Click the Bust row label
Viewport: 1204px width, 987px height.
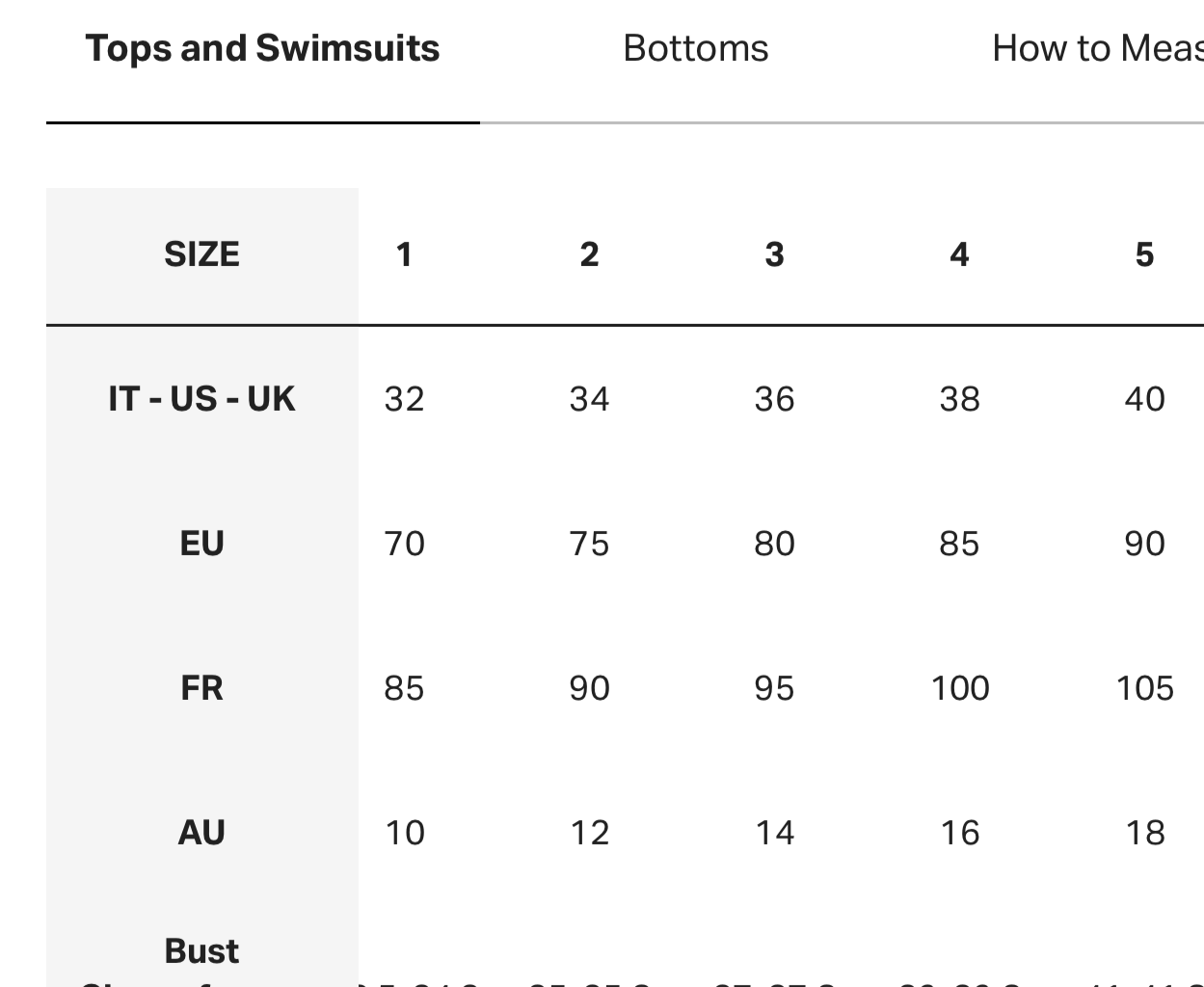(201, 952)
